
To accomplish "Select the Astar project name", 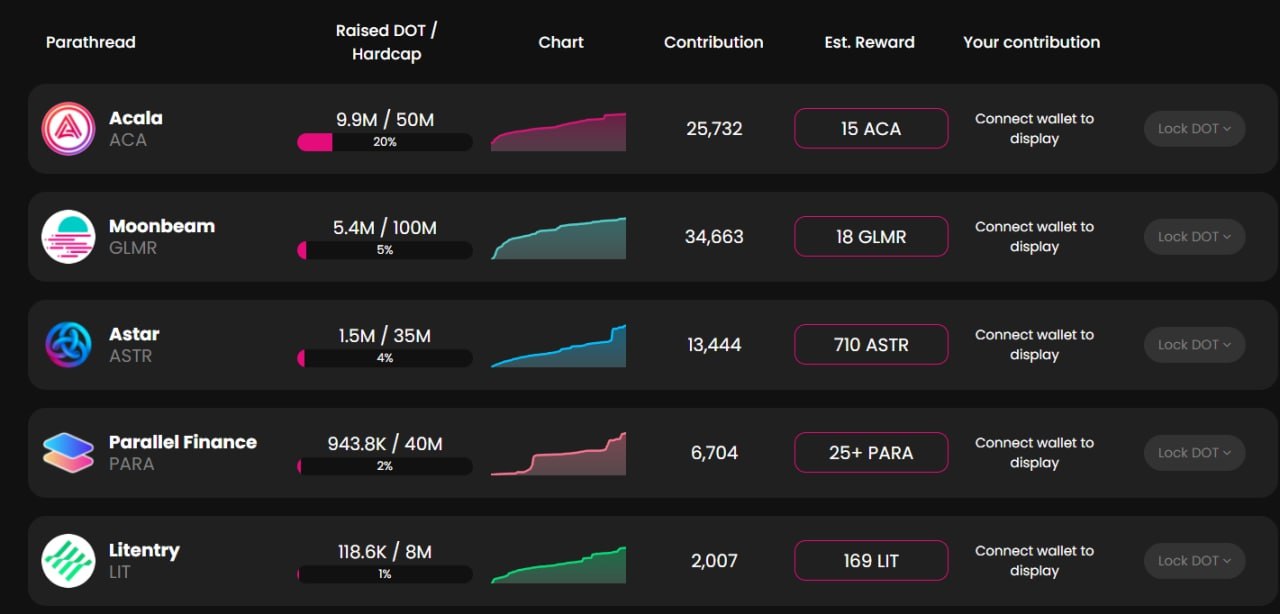I will click(x=134, y=334).
